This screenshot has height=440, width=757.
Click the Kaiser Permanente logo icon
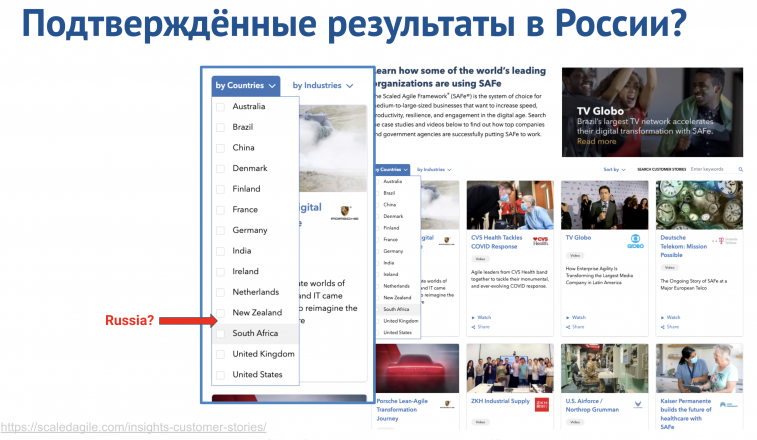coord(728,405)
